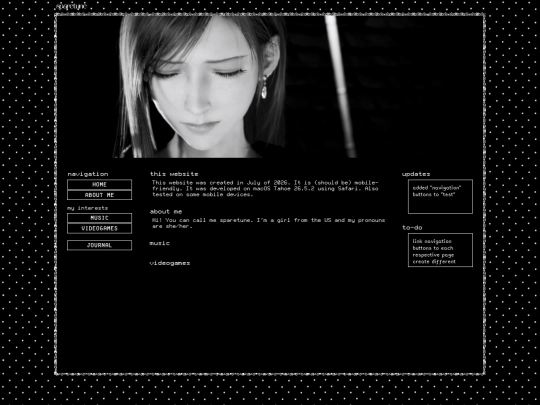Select the 'about me' section heading
This screenshot has width=540, height=405.
click(x=166, y=211)
